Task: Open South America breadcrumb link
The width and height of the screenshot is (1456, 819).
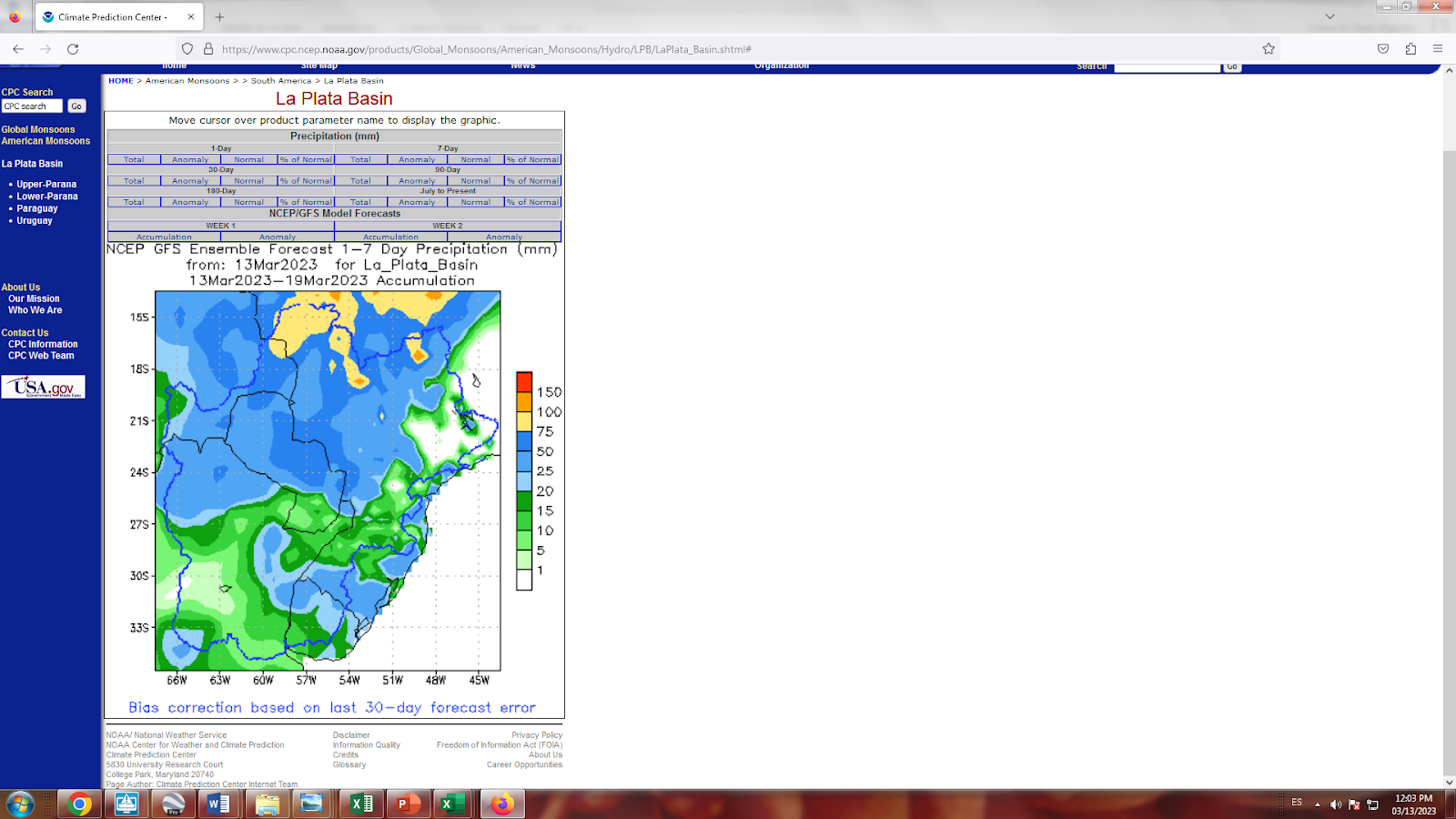Action: pos(281,81)
